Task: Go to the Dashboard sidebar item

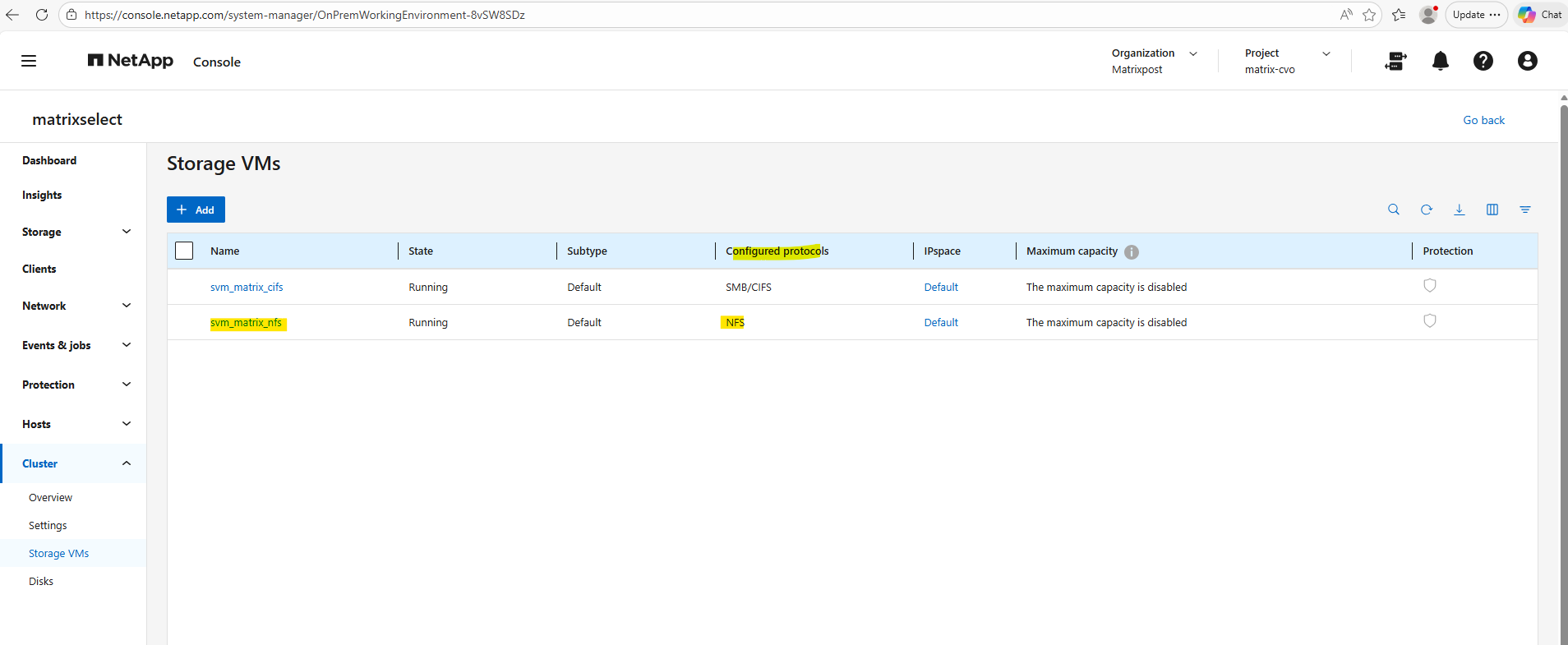Action: point(49,160)
